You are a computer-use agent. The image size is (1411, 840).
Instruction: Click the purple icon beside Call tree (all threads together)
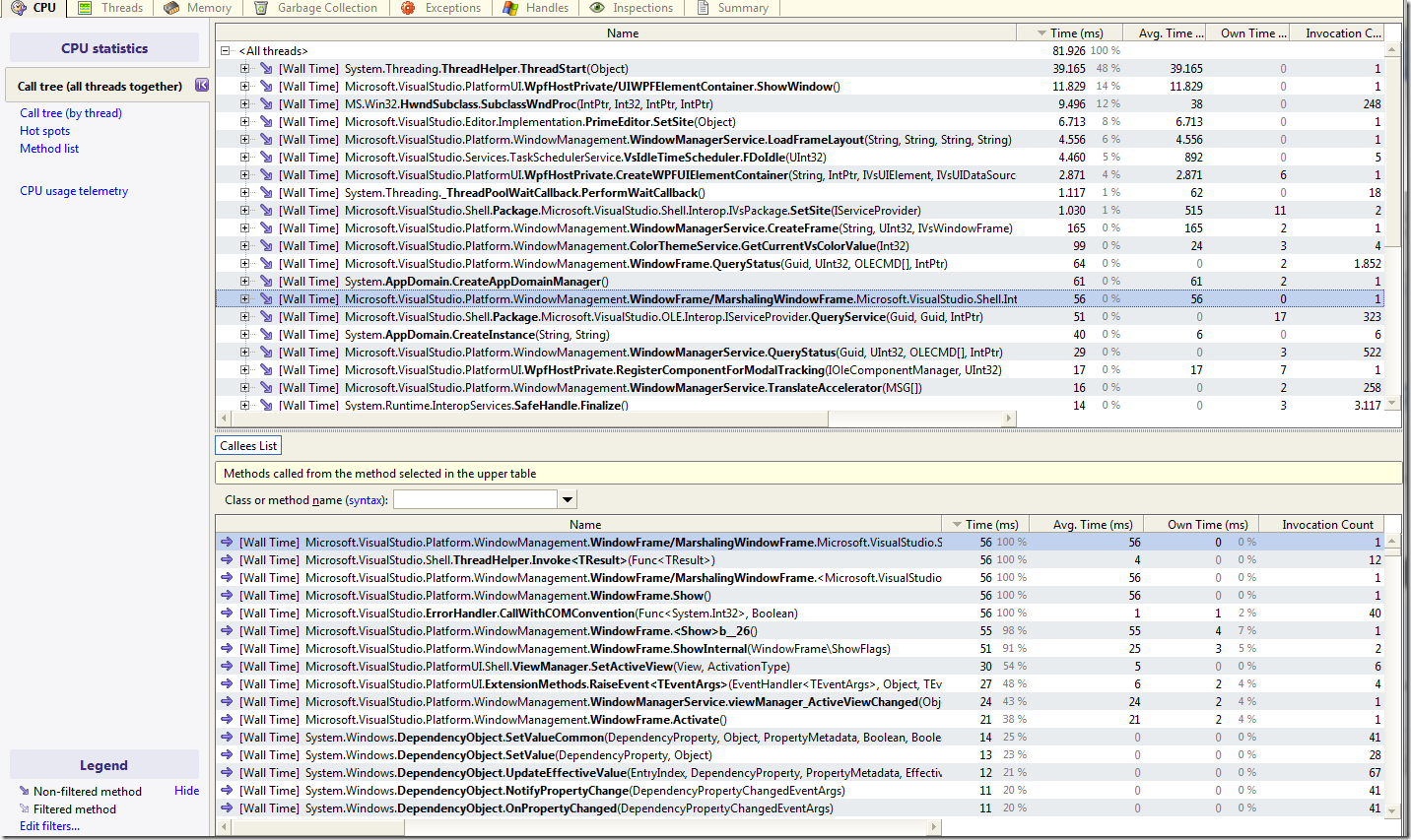(x=202, y=86)
